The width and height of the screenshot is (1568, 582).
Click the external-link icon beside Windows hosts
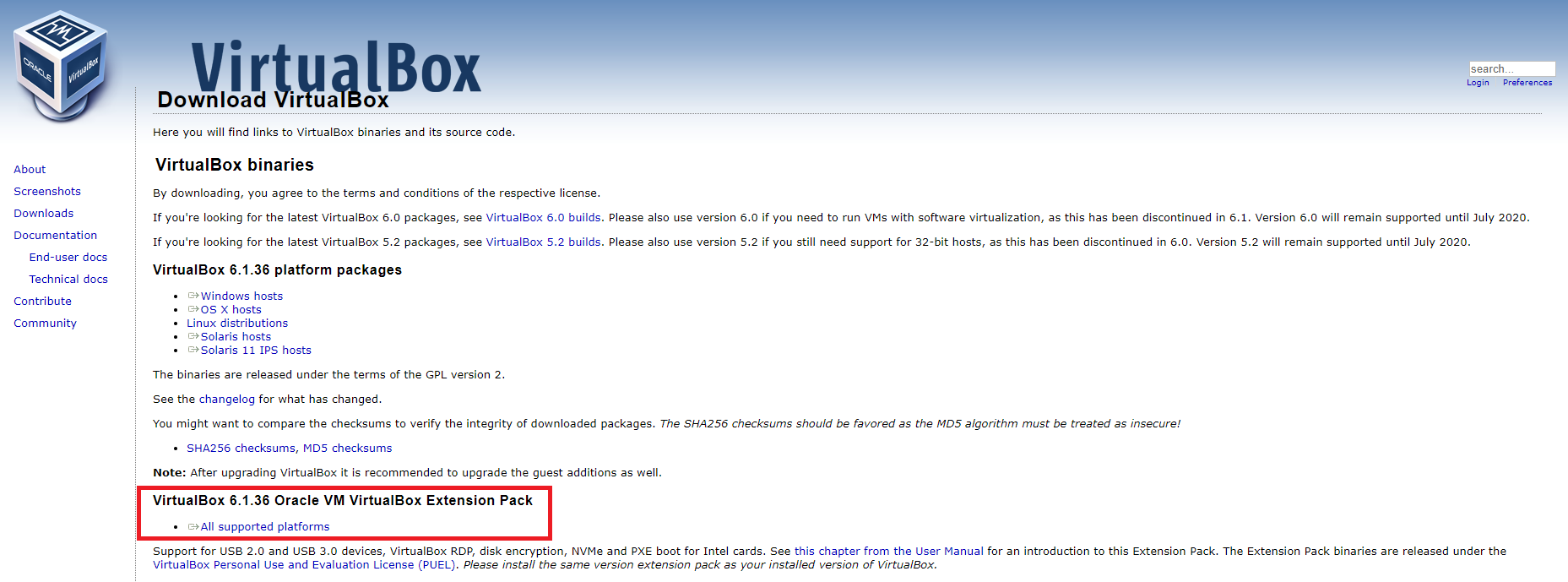(x=193, y=296)
